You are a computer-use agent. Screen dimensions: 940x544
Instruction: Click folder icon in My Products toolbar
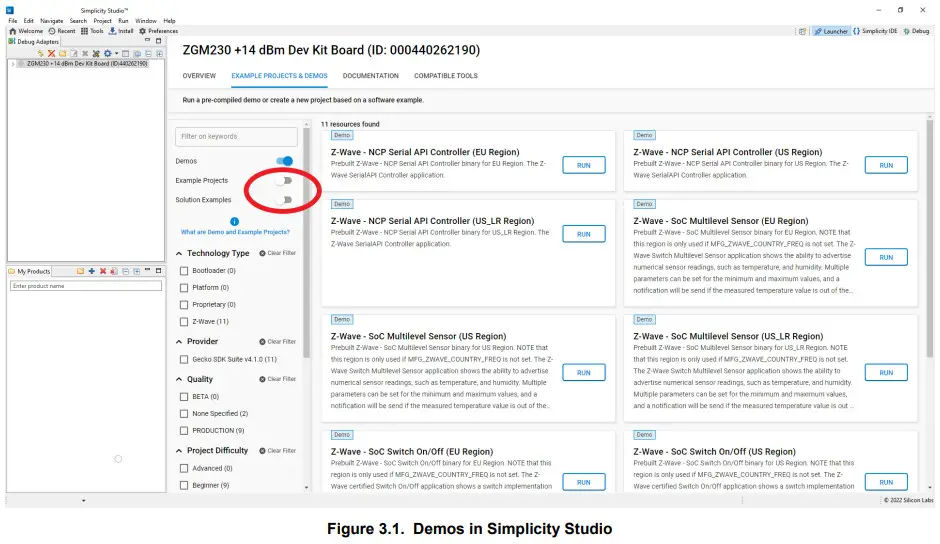coord(80,271)
